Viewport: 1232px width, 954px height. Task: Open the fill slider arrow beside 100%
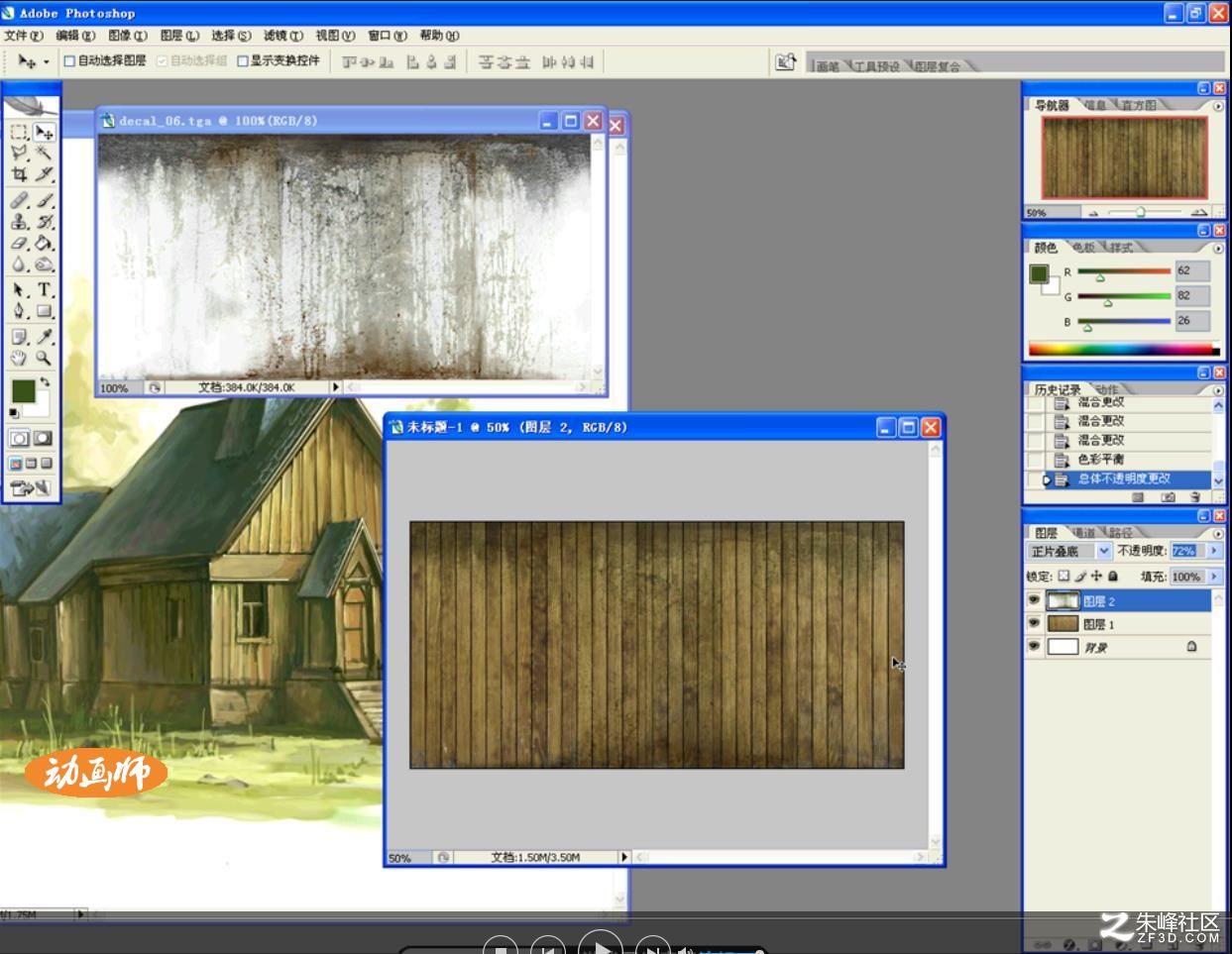point(1214,576)
